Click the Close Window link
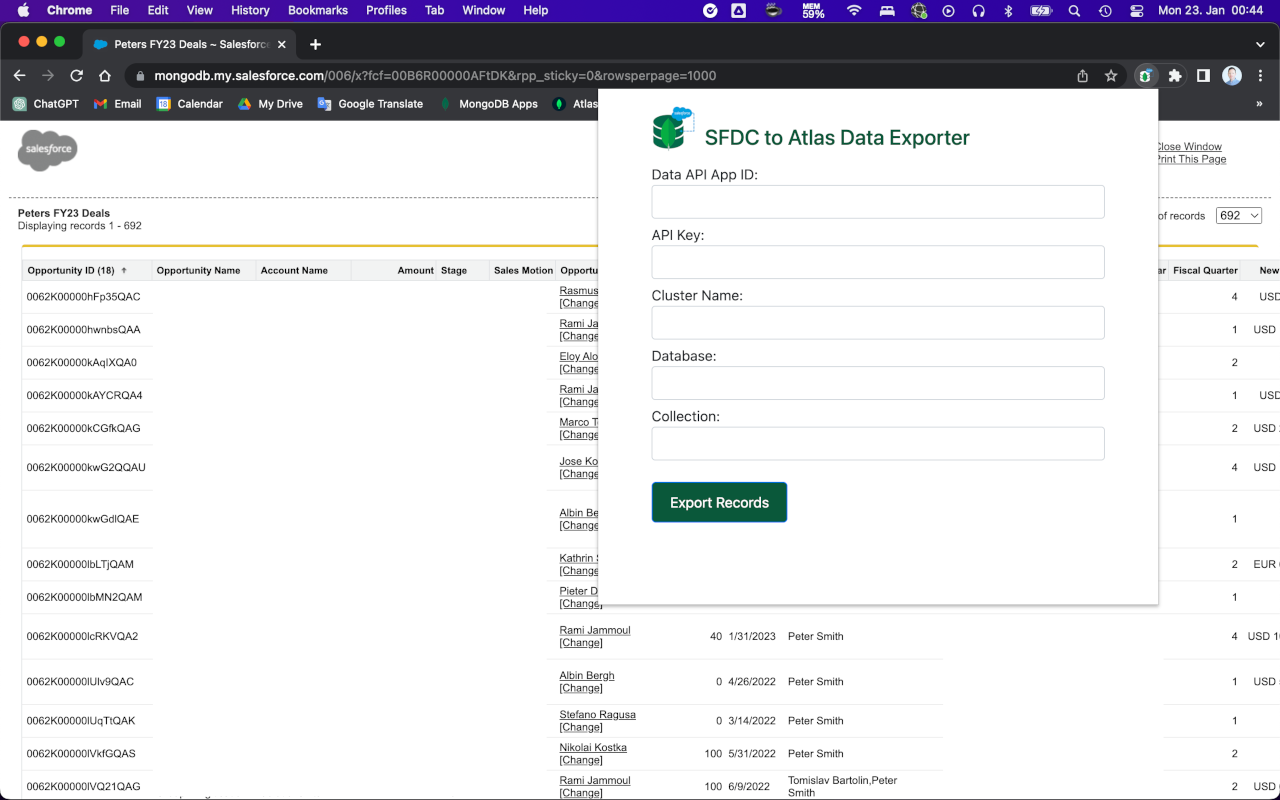Viewport: 1280px width, 800px height. click(x=1189, y=147)
